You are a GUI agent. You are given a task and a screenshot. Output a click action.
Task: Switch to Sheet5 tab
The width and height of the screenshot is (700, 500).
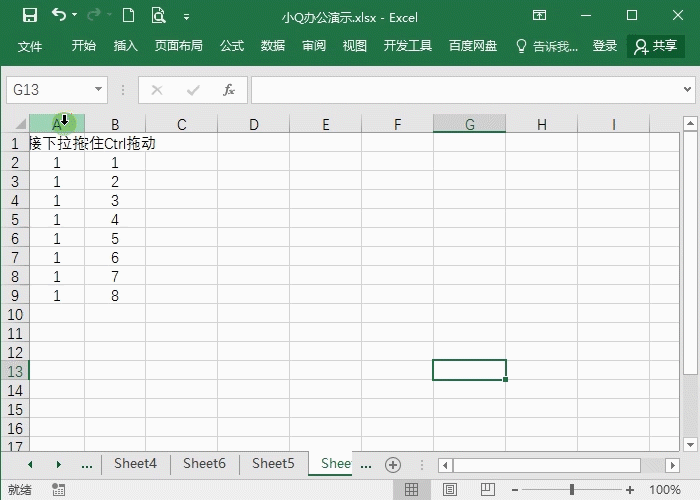[273, 463]
